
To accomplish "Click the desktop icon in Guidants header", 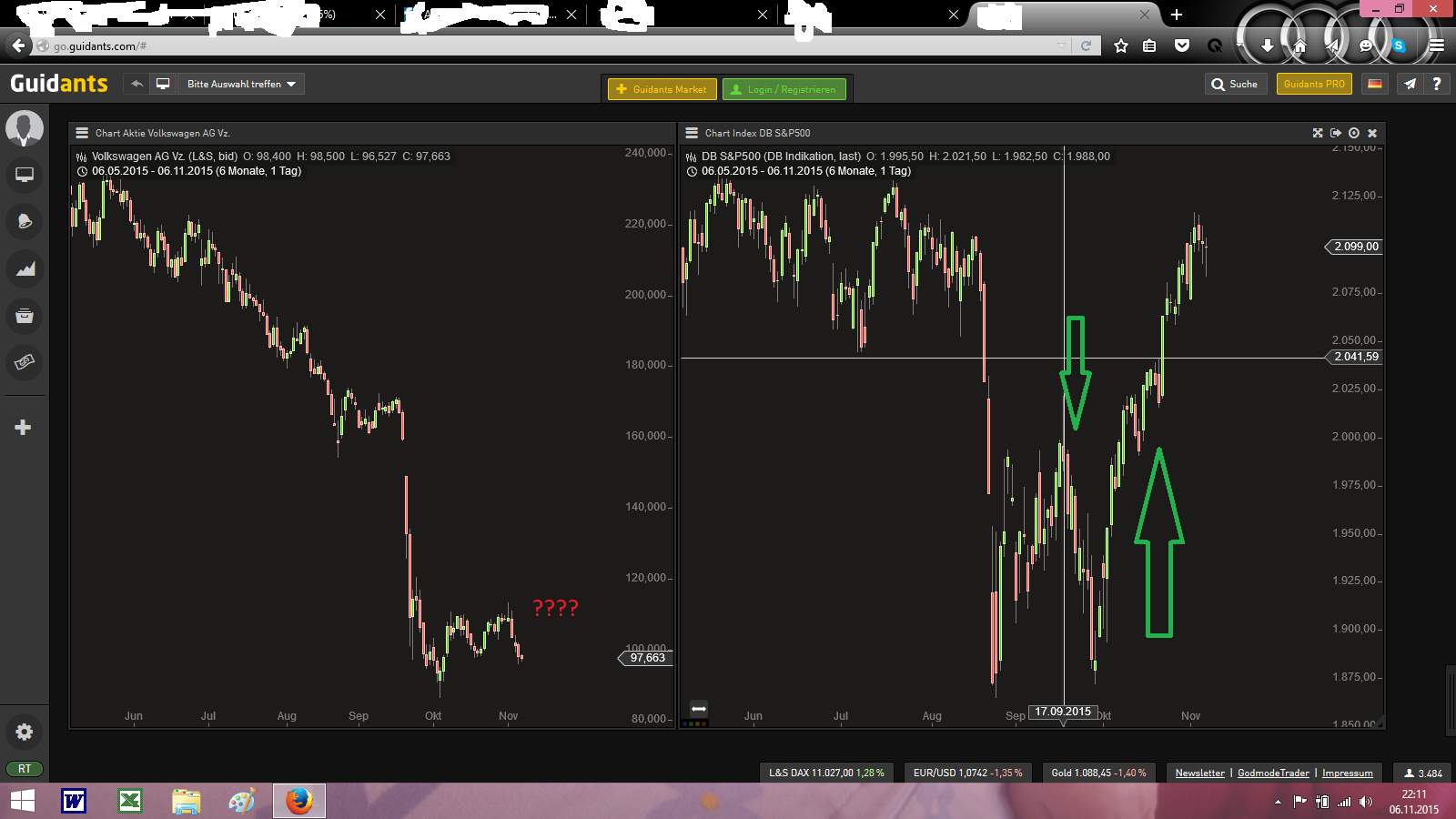I will click(163, 84).
